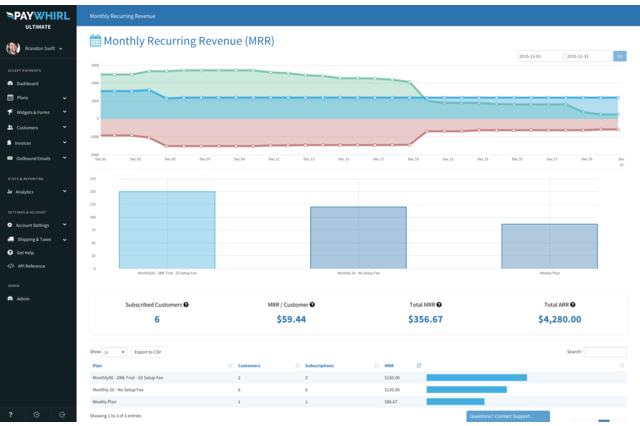Click help icon beside Total MRR

point(439,304)
